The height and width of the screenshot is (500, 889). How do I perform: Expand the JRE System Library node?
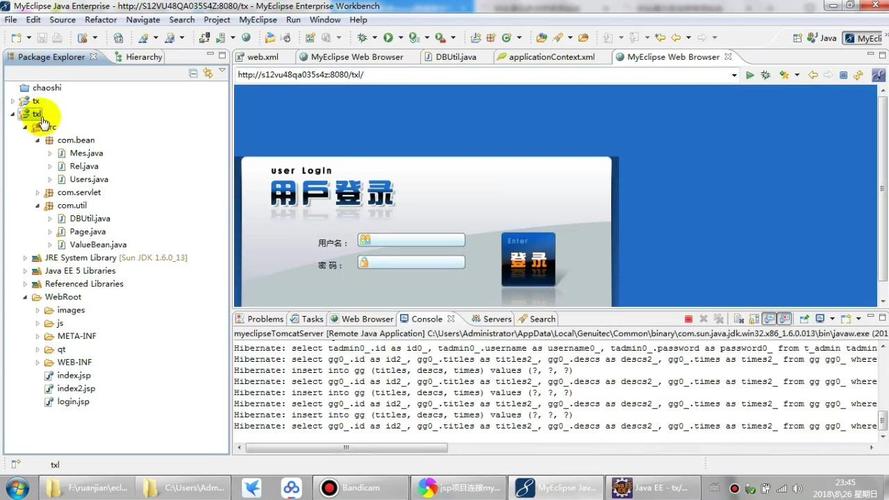(x=25, y=258)
